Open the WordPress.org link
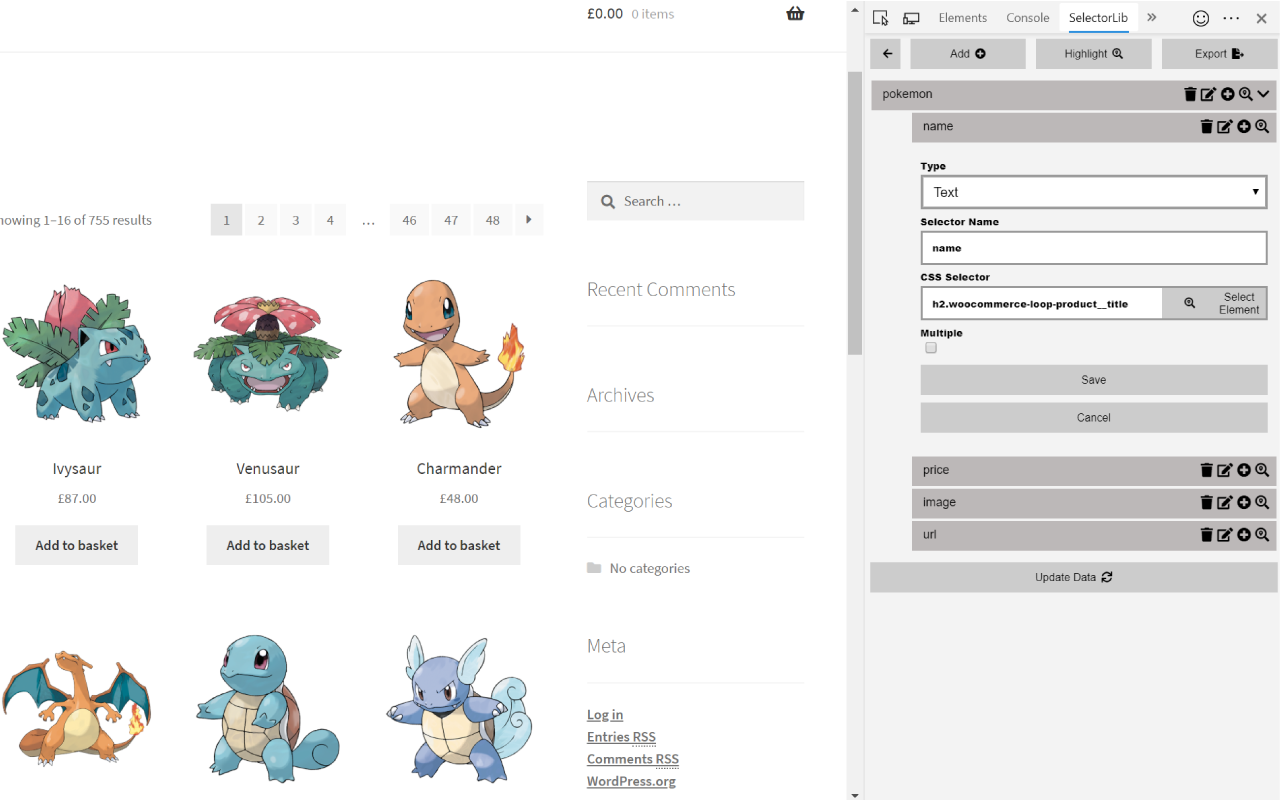 click(x=631, y=781)
